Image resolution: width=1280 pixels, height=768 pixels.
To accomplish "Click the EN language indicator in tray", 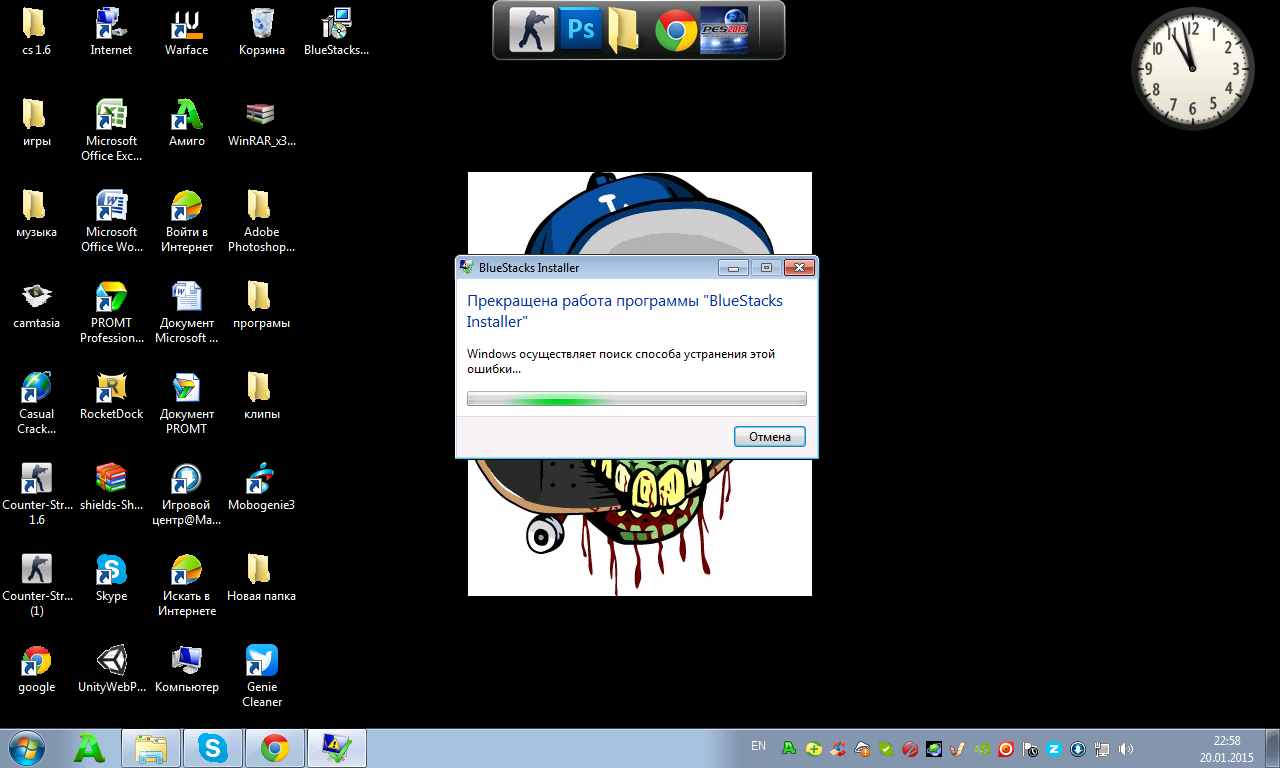I will [x=758, y=746].
